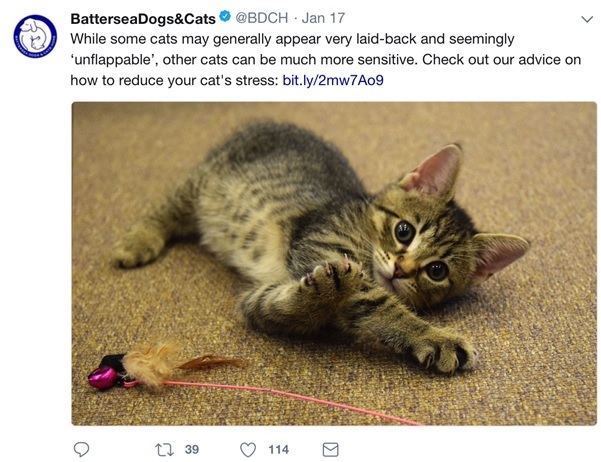Click the blue verified badge
Viewport: 601px width, 462px height.
click(225, 16)
